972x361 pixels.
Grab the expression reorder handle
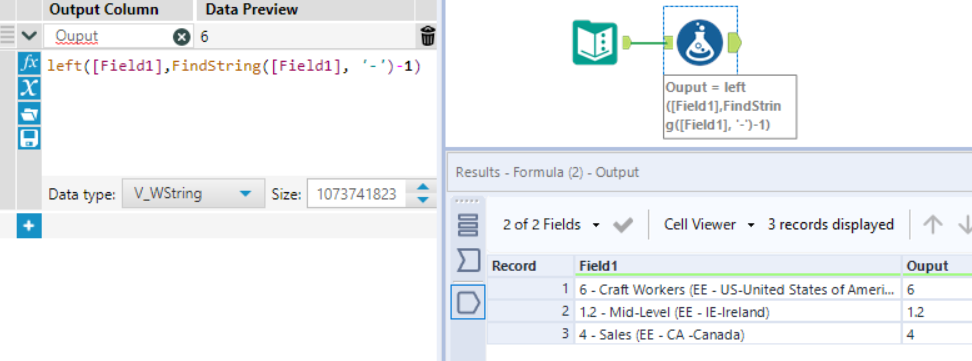tap(7, 36)
